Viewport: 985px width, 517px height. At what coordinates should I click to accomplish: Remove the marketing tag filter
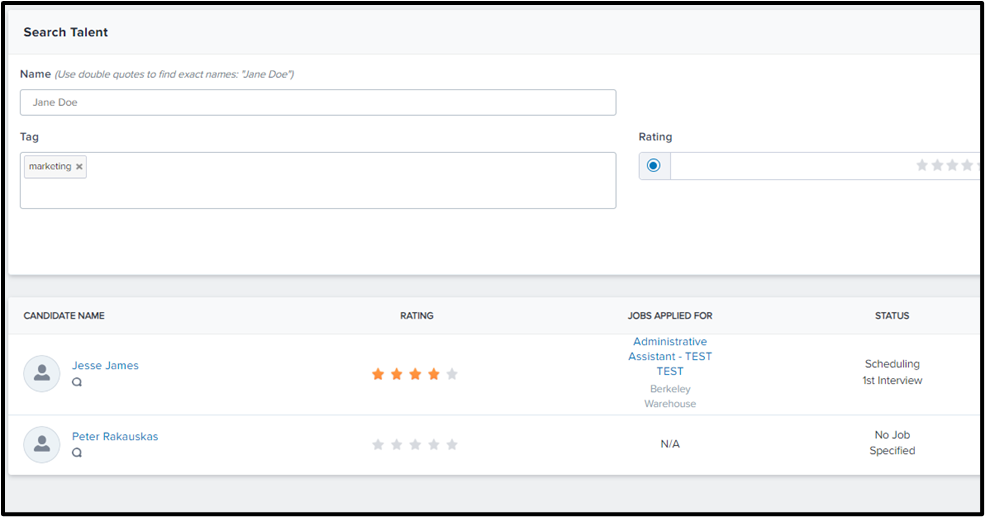(x=79, y=167)
